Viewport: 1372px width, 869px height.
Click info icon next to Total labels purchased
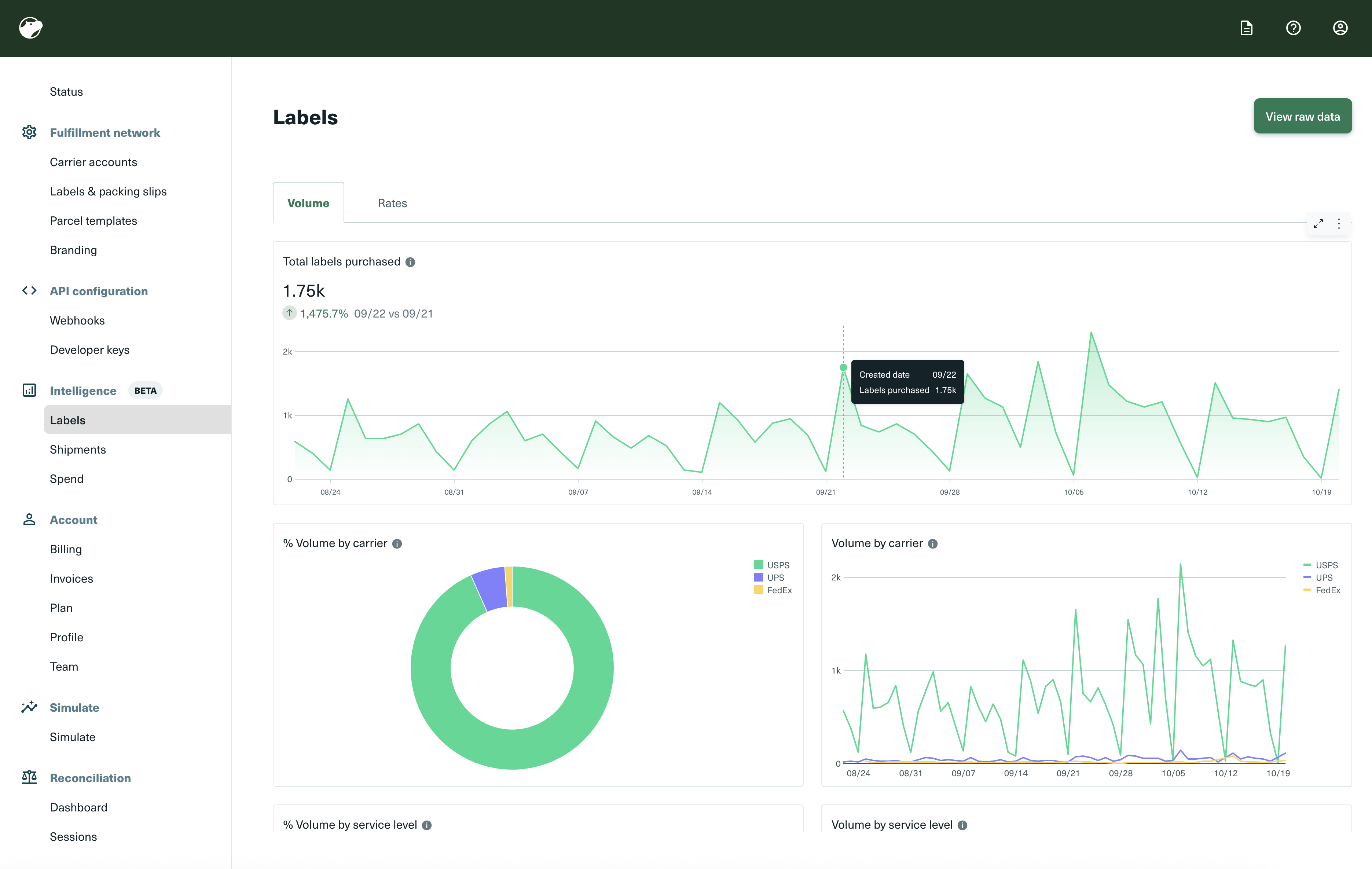(410, 262)
